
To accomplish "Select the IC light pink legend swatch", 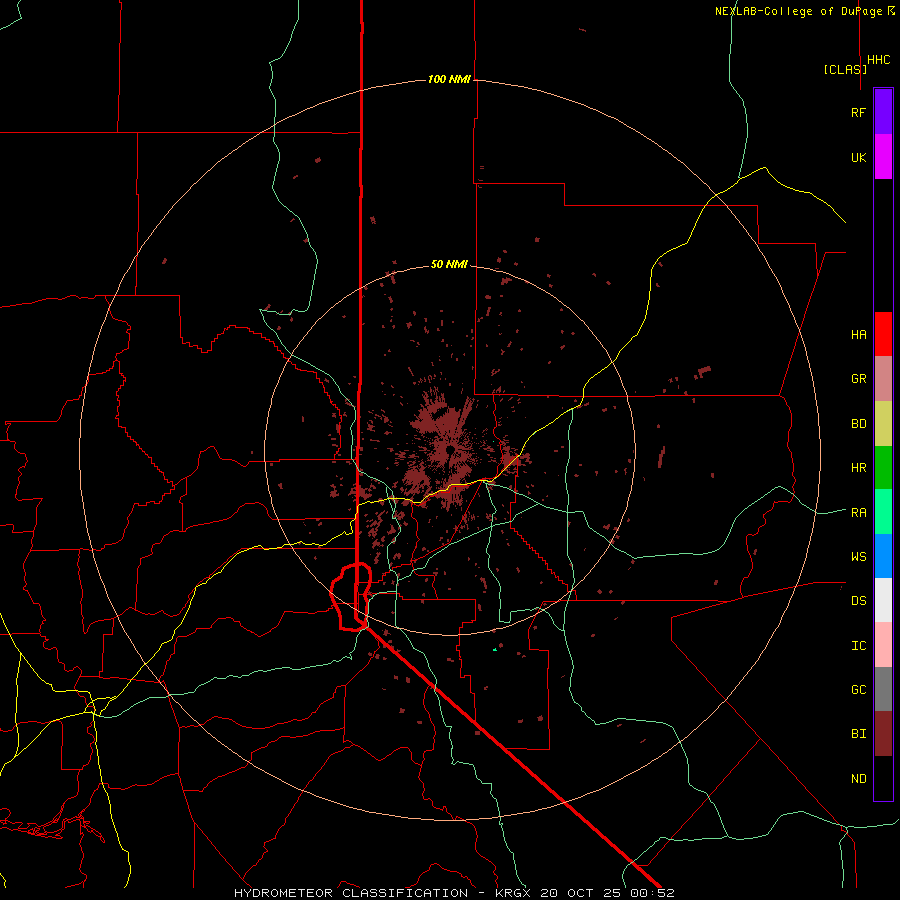I will pos(883,645).
